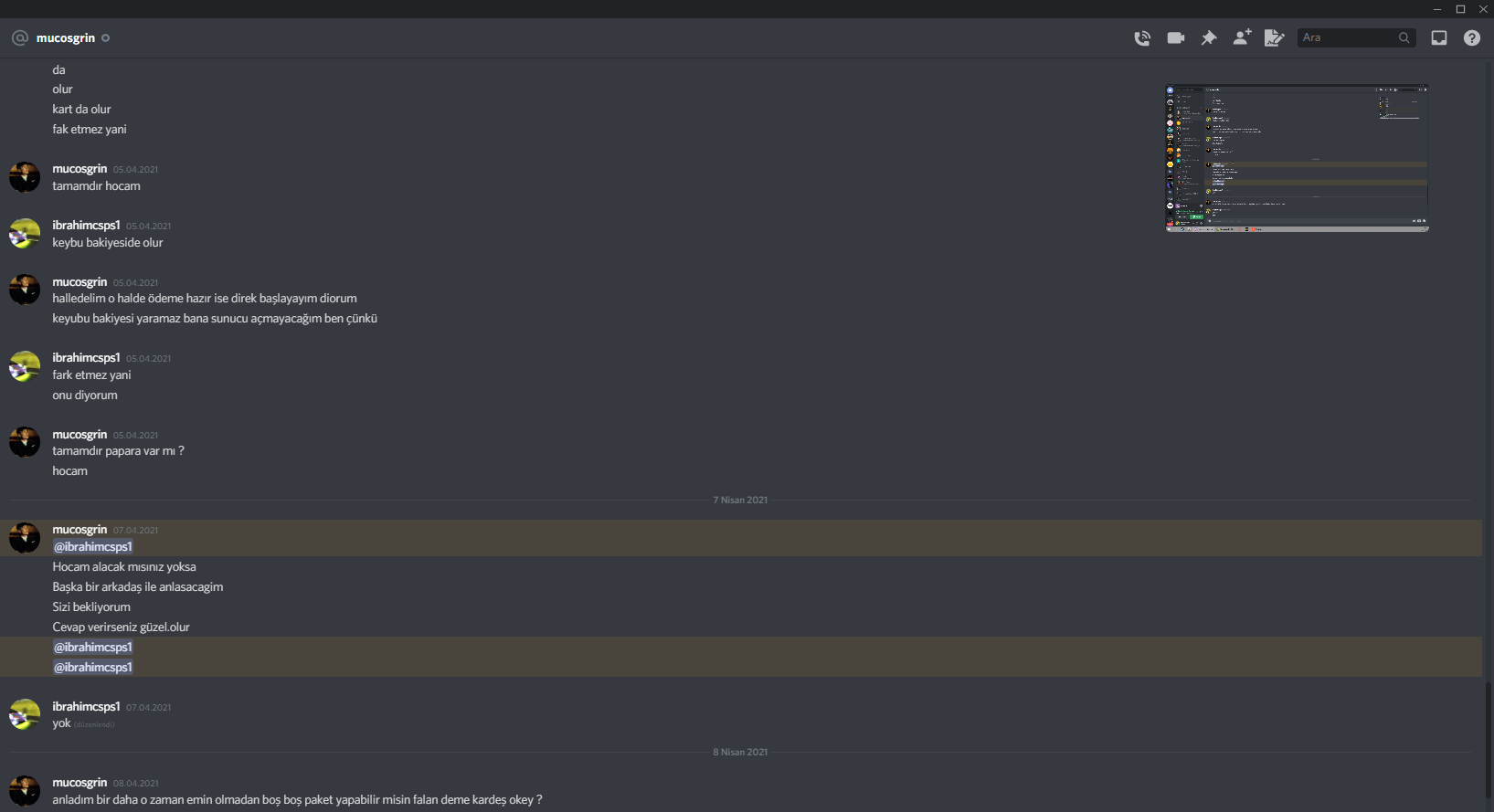
Task: Click message 'Sizi bekliyorum'
Action: click(91, 606)
